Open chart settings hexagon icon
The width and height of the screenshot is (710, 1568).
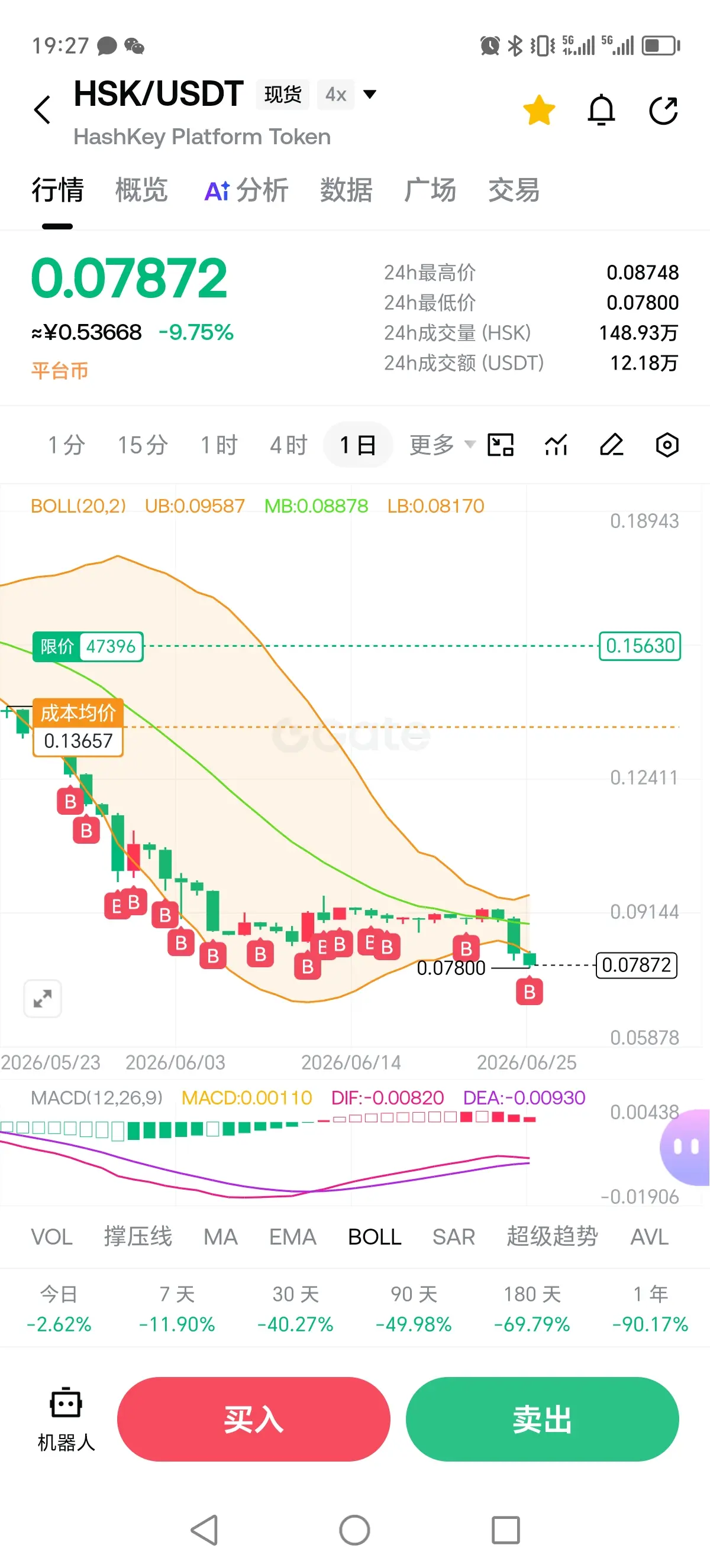click(667, 445)
